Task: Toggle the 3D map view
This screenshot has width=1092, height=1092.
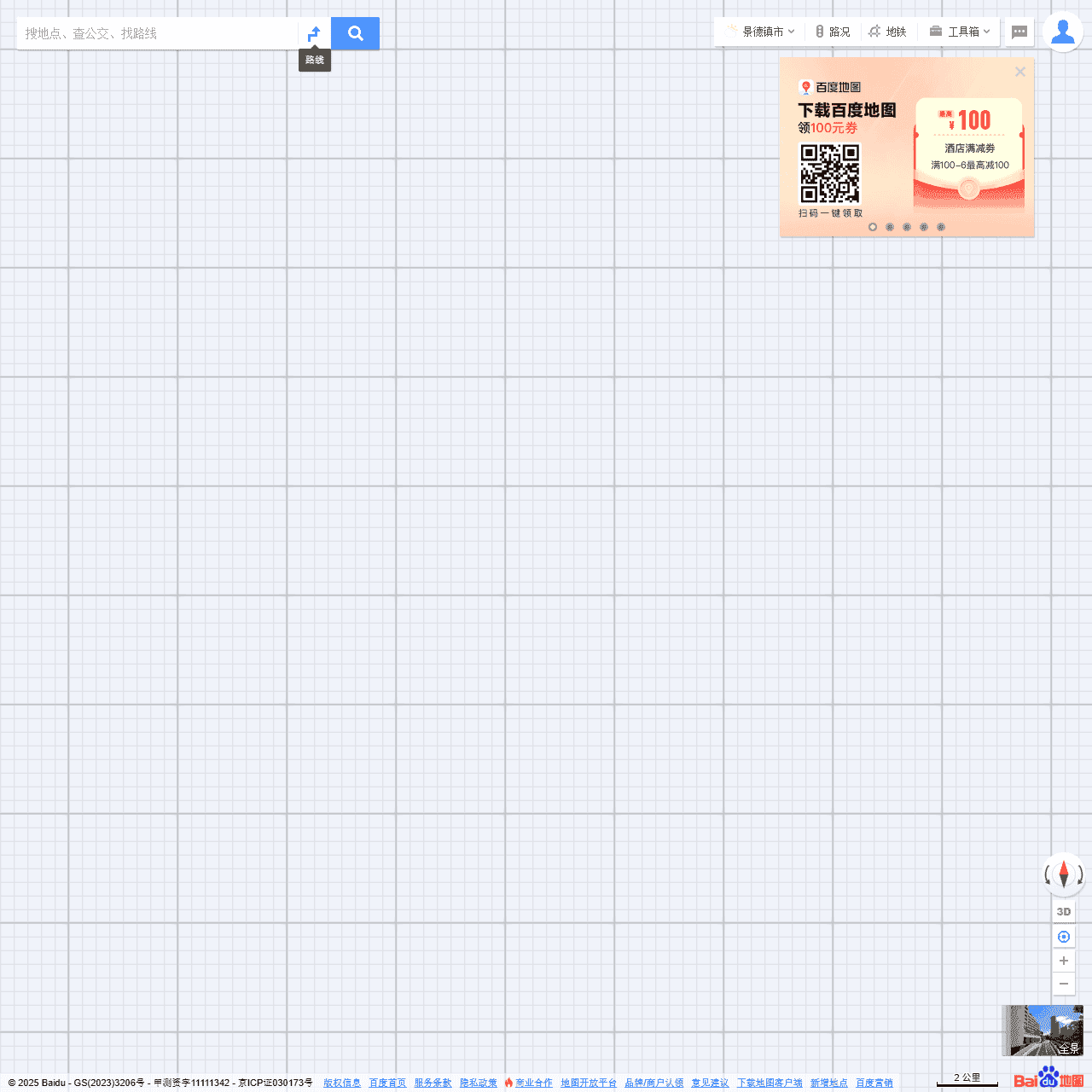Action: [x=1064, y=912]
